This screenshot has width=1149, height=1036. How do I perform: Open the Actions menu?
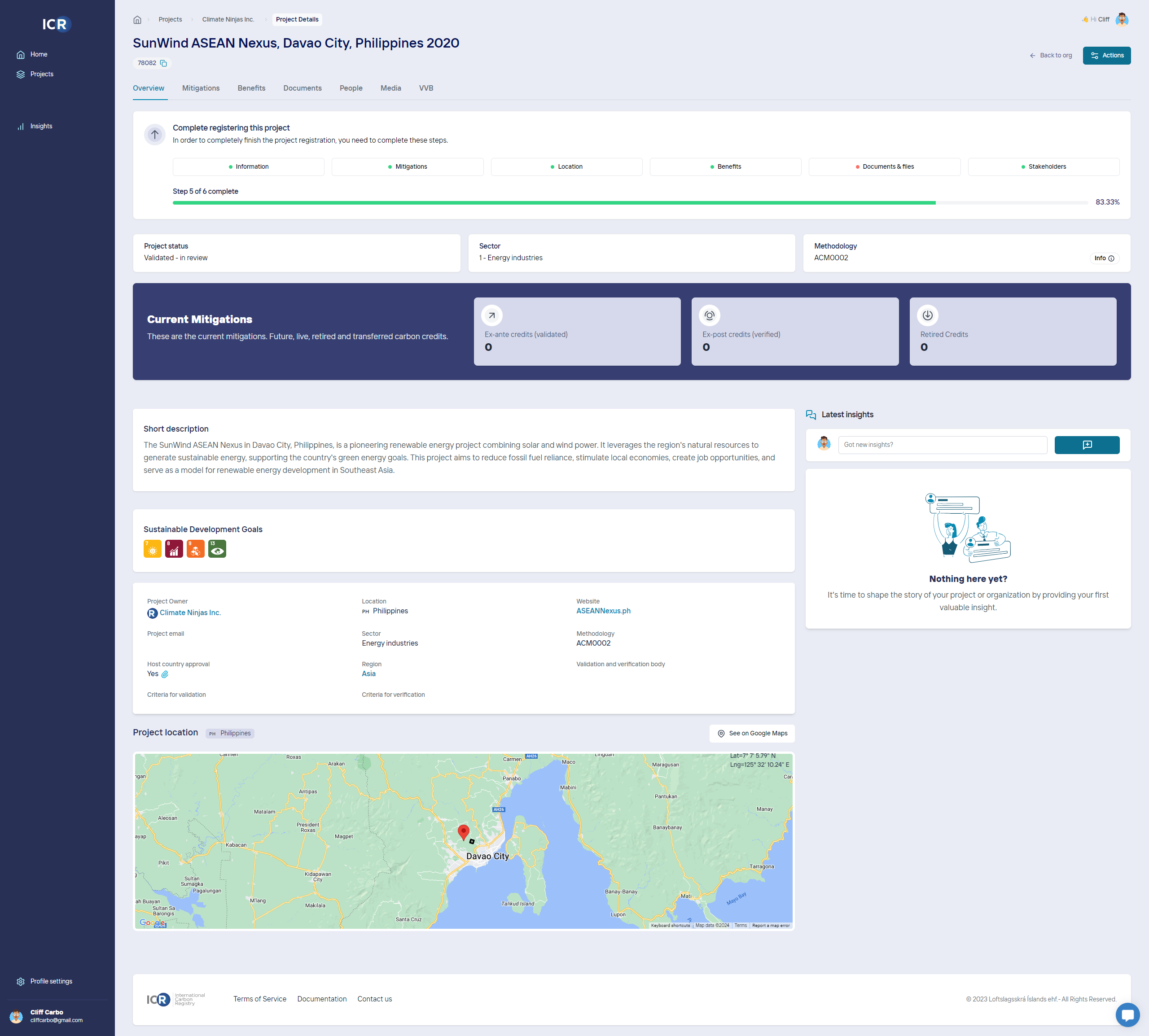(x=1106, y=55)
